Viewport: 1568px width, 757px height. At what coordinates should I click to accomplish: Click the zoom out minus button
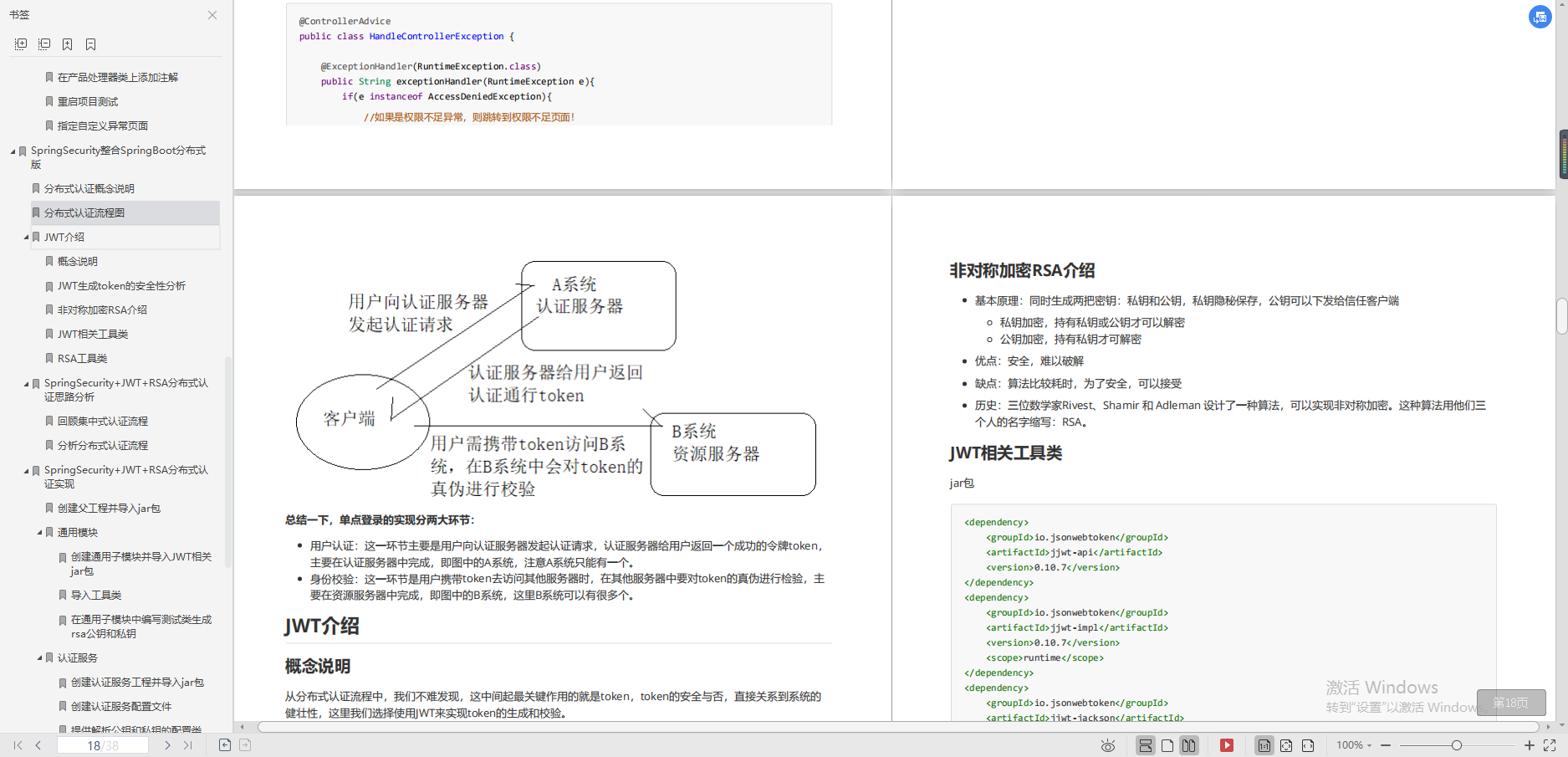point(1386,745)
